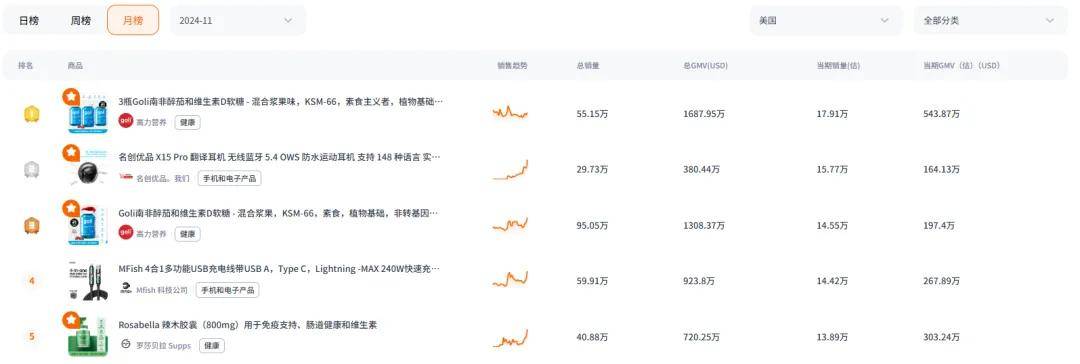Open the MFish 4合1 product title
The width and height of the screenshot is (1080, 364).
point(279,268)
